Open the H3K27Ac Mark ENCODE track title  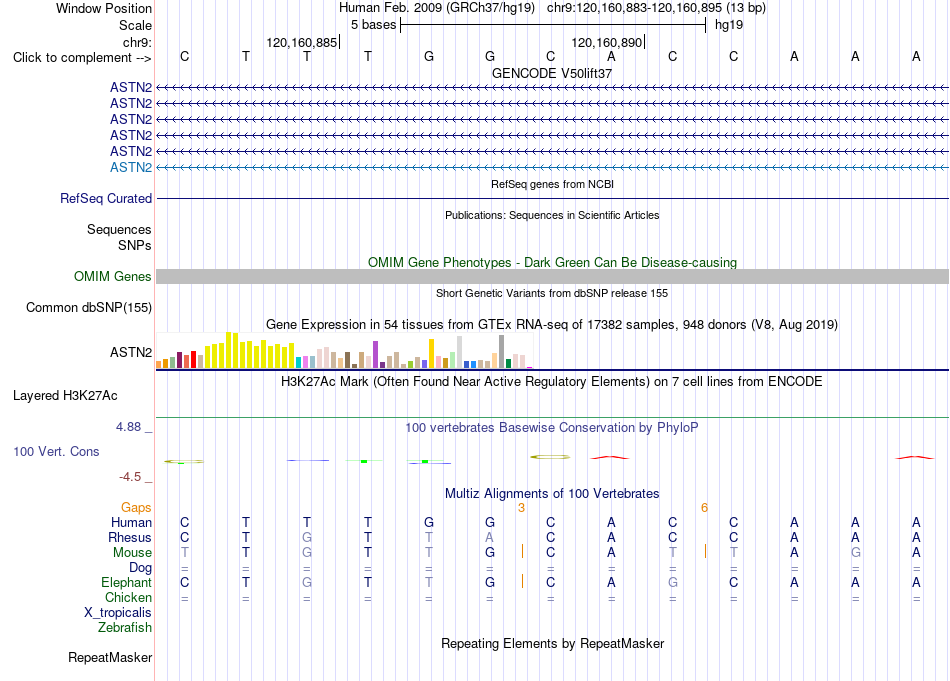(x=552, y=382)
